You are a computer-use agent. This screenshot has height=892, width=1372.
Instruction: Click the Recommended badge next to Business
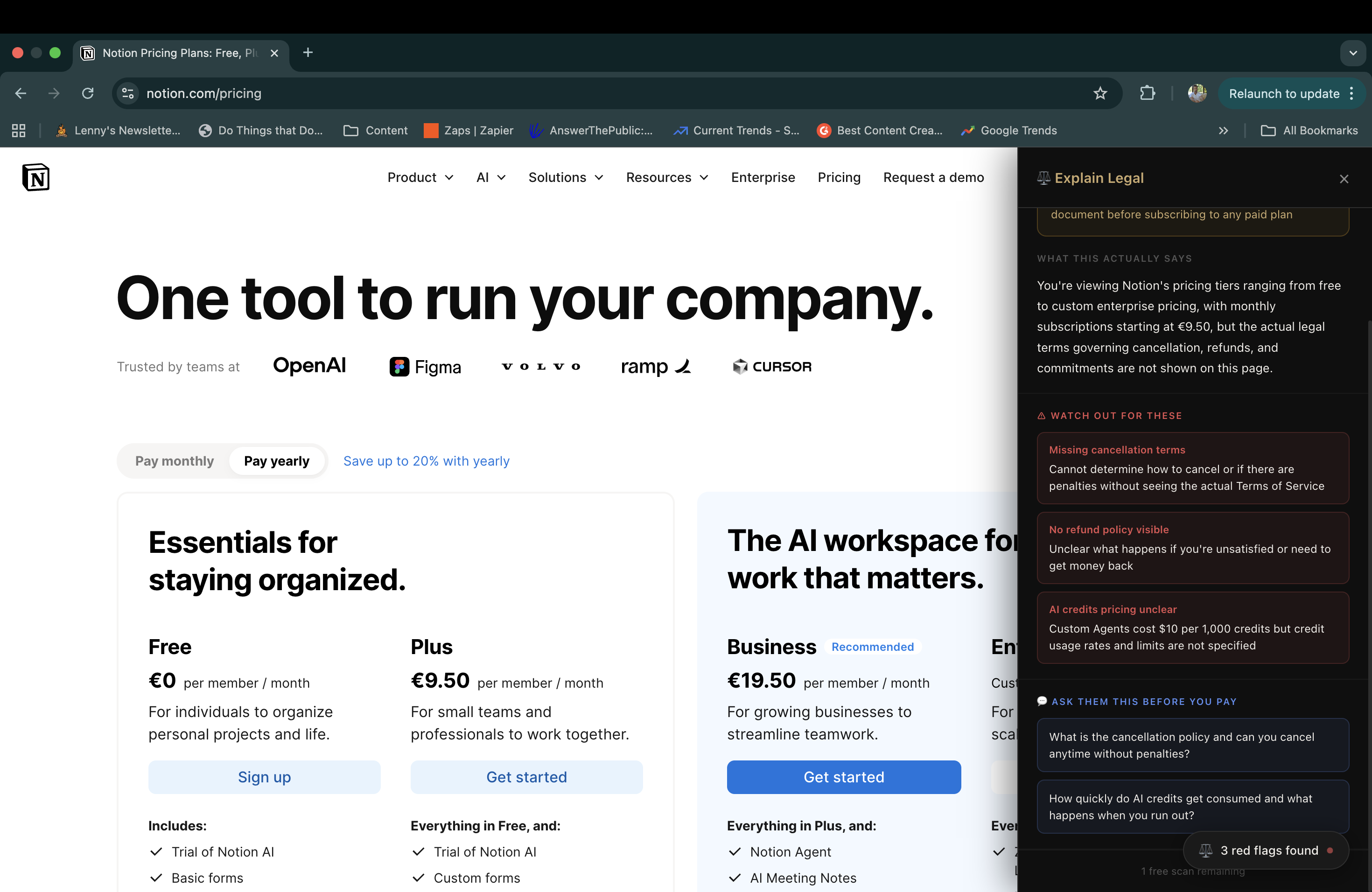click(873, 647)
